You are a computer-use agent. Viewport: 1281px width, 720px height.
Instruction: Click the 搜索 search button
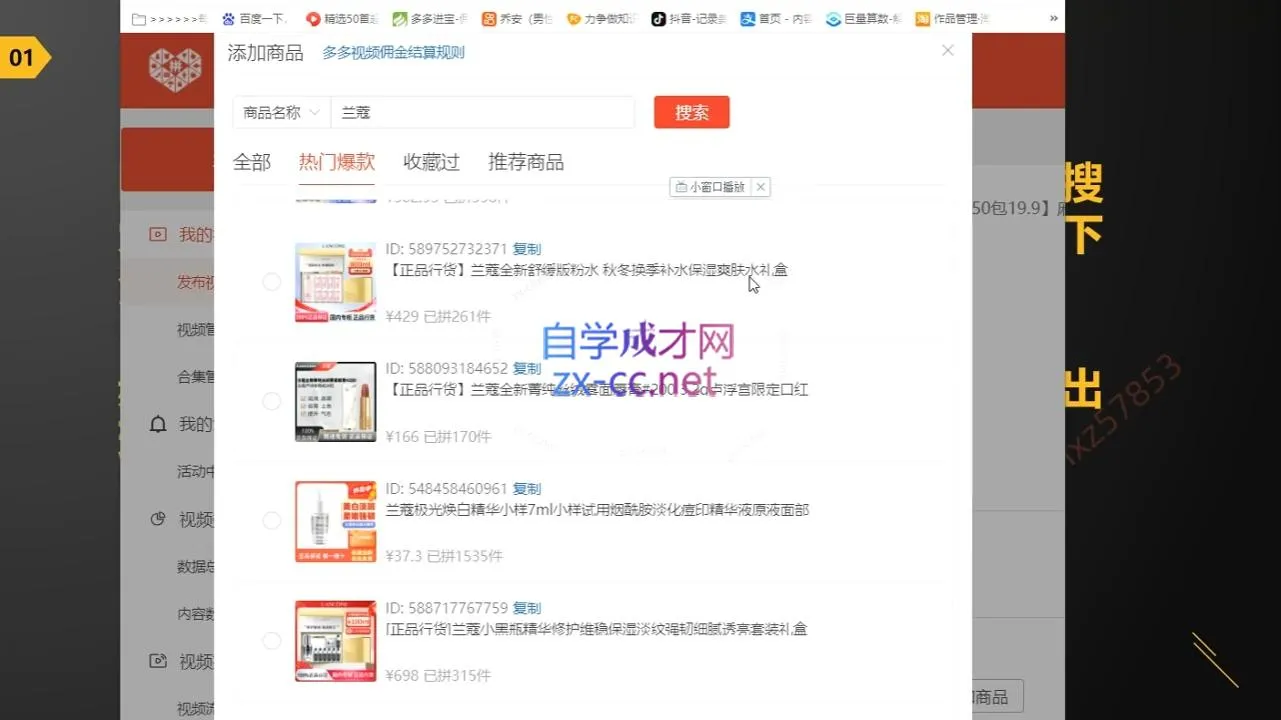pyautogui.click(x=691, y=112)
